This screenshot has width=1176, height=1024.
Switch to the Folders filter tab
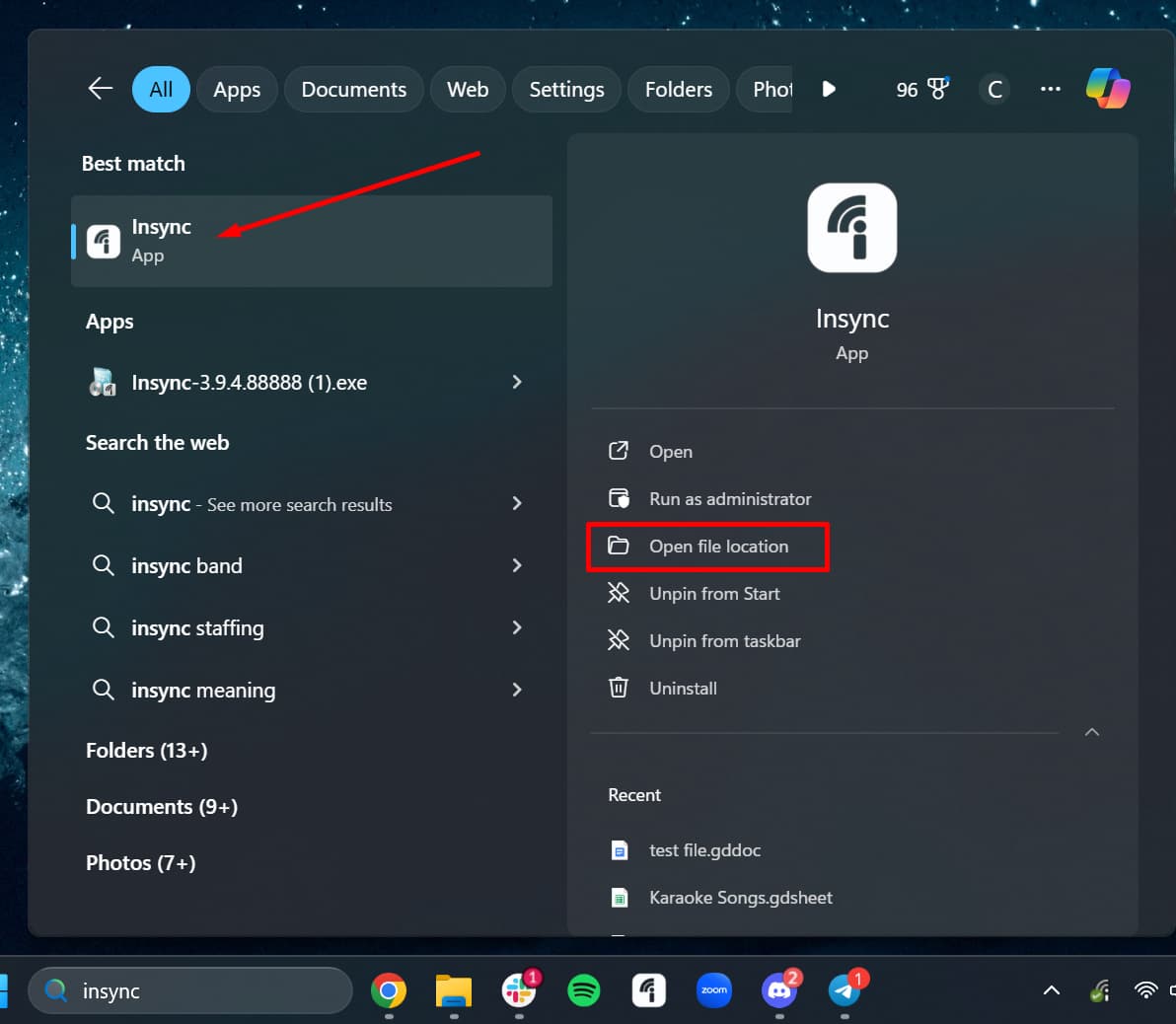pyautogui.click(x=678, y=89)
